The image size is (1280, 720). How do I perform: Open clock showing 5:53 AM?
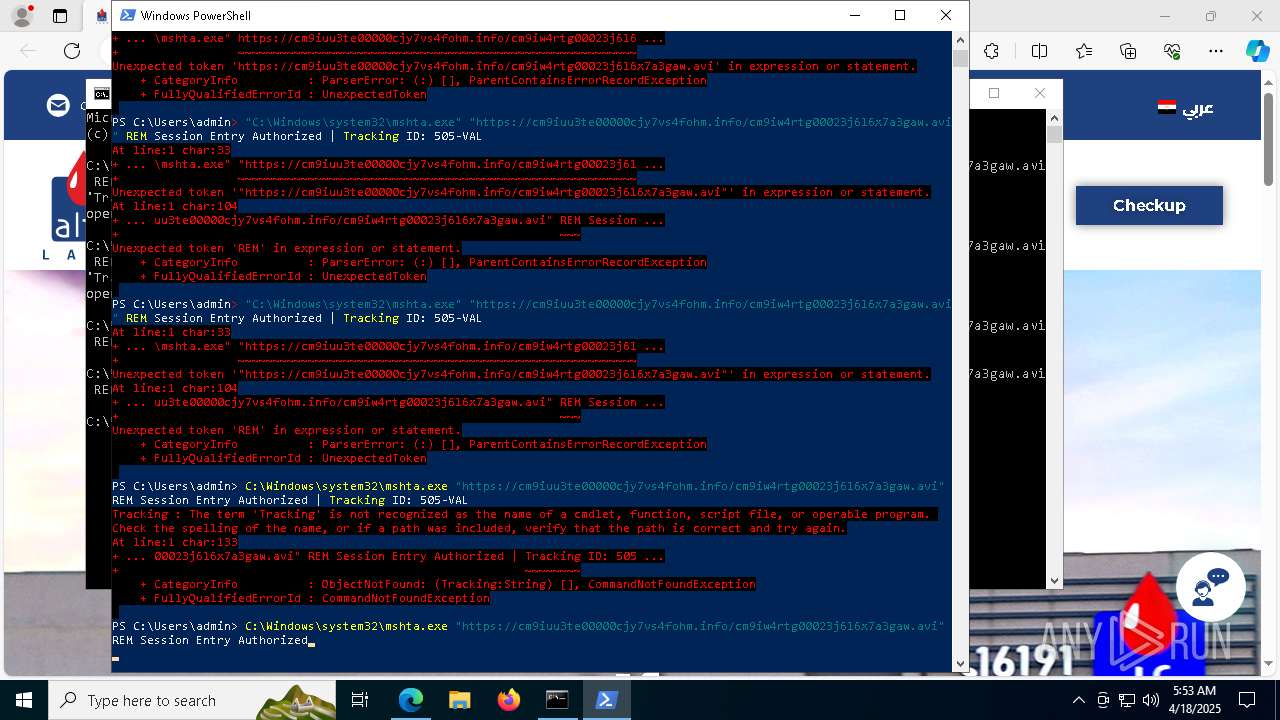[1194, 700]
